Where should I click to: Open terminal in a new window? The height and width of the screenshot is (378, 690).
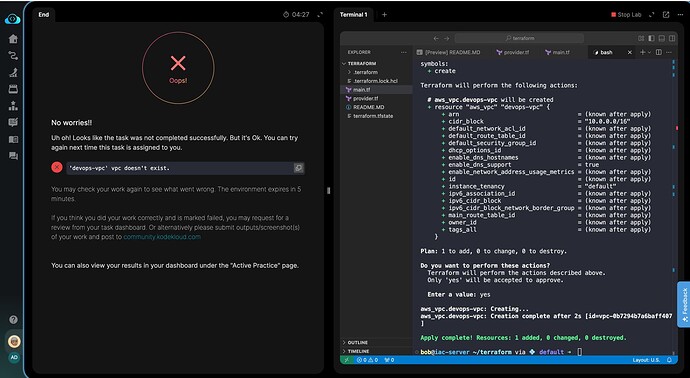pyautogui.click(x=666, y=15)
